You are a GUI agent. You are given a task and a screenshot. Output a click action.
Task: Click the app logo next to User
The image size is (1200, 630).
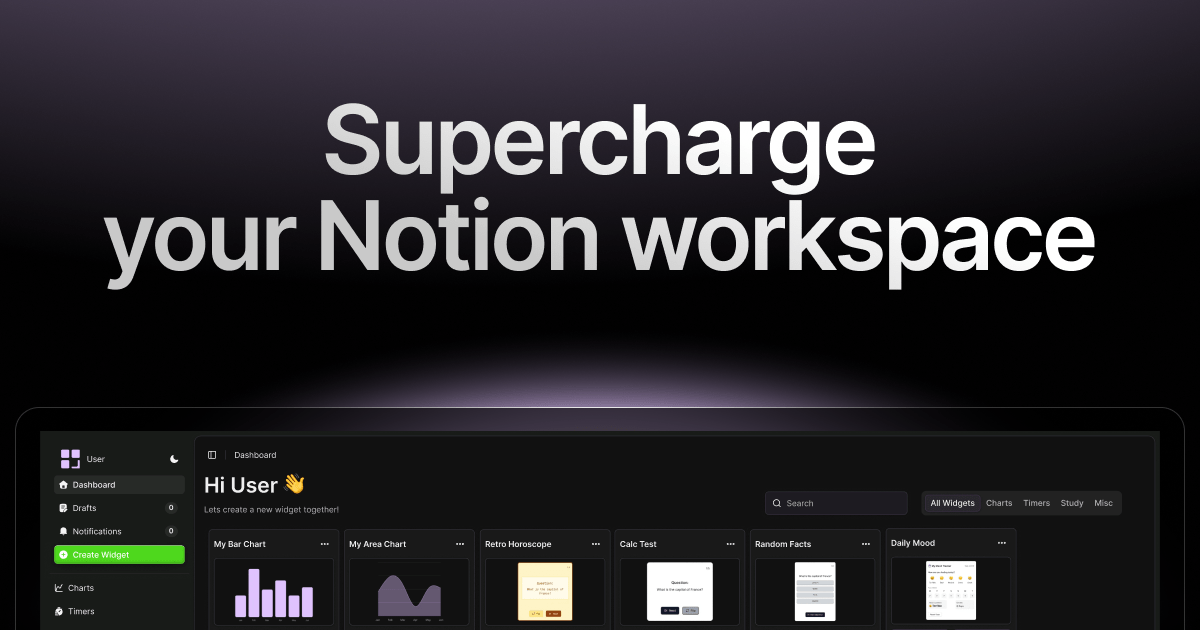coord(70,459)
